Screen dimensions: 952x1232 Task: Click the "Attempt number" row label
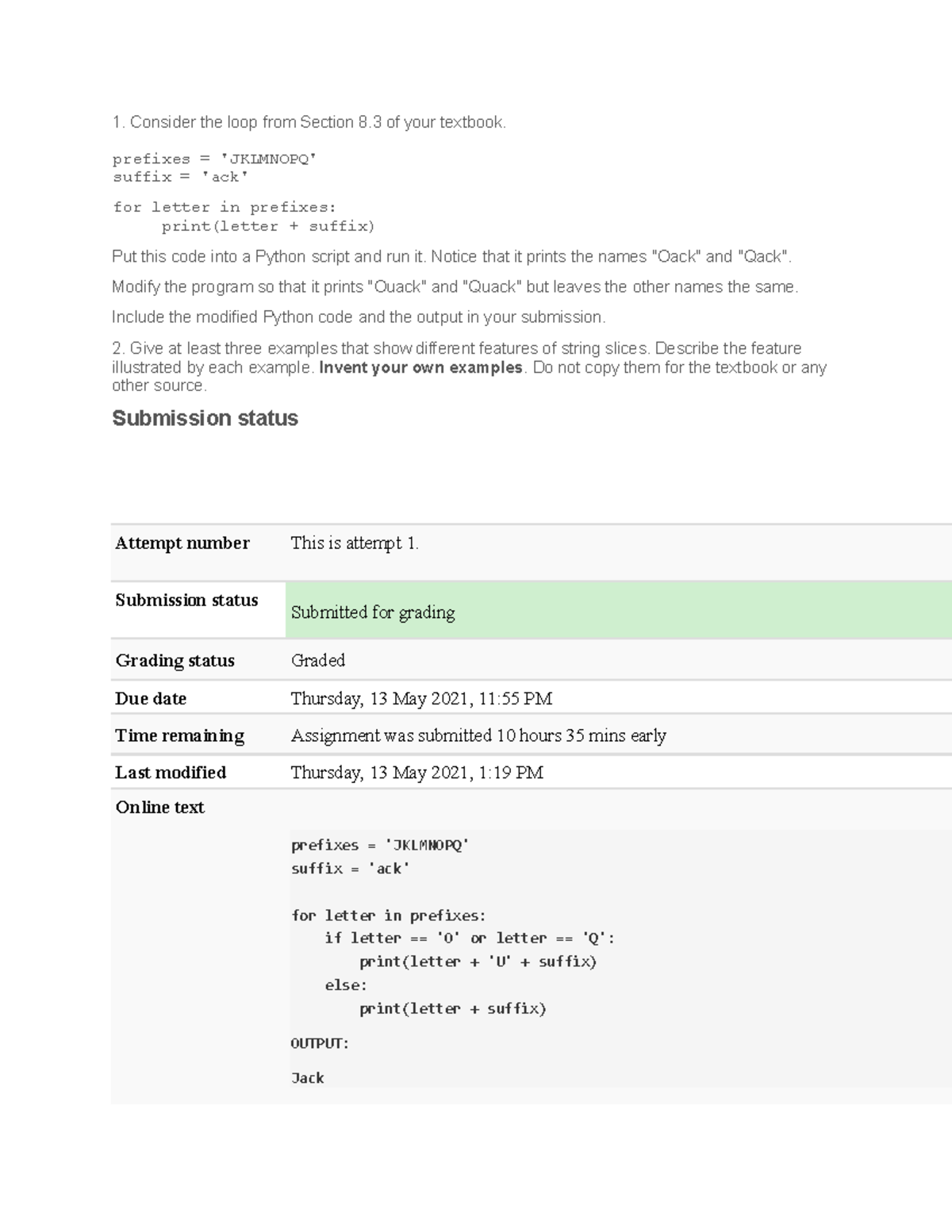coord(182,543)
